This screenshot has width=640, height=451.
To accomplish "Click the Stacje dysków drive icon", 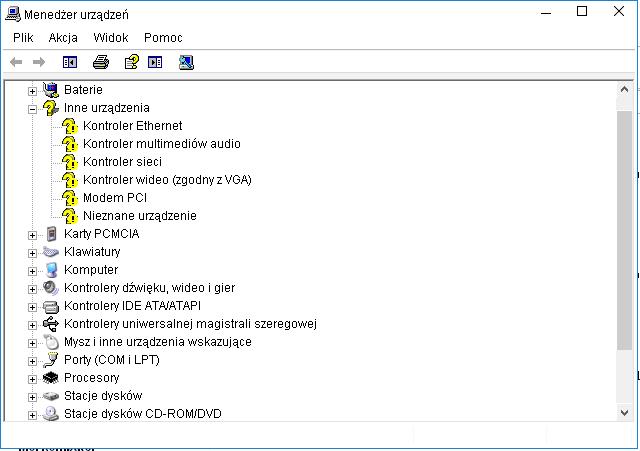I will click(x=51, y=396).
